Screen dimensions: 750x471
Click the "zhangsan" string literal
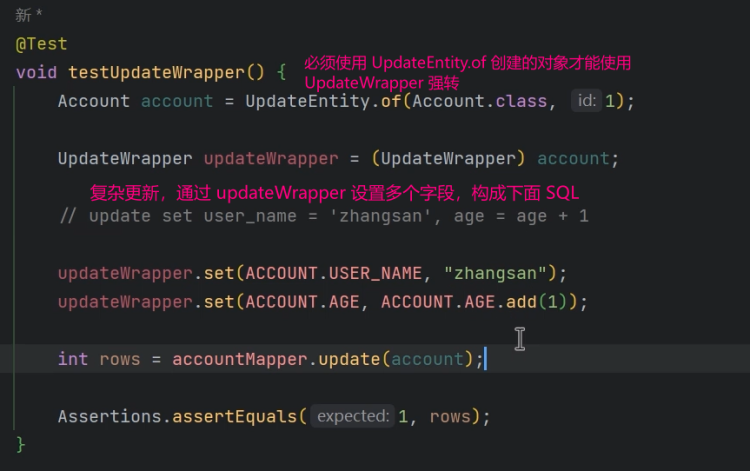pos(495,274)
